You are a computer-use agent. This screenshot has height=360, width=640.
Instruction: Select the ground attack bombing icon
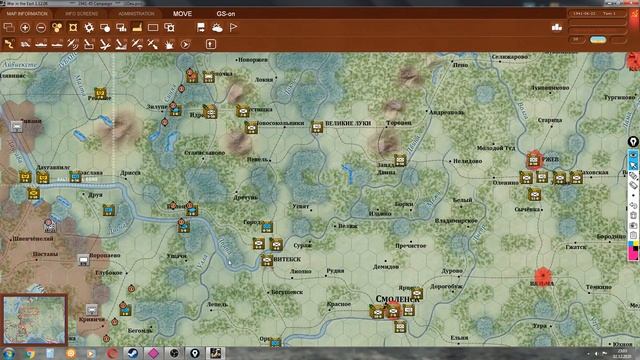point(89,44)
